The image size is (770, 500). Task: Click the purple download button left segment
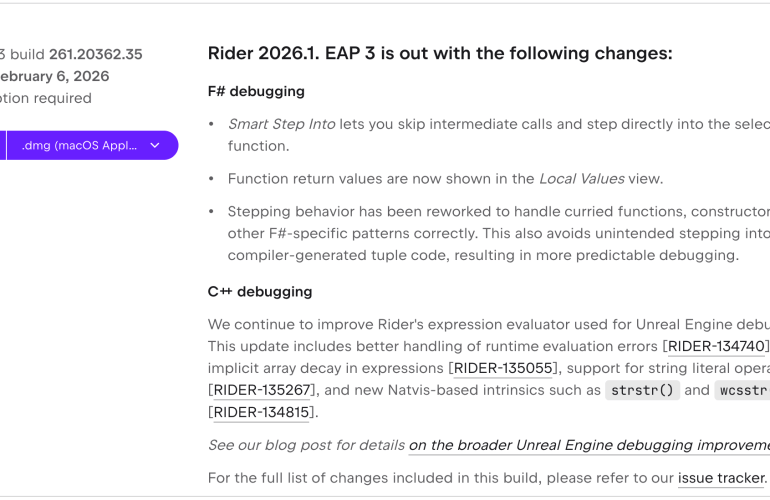pyautogui.click(x=2, y=145)
